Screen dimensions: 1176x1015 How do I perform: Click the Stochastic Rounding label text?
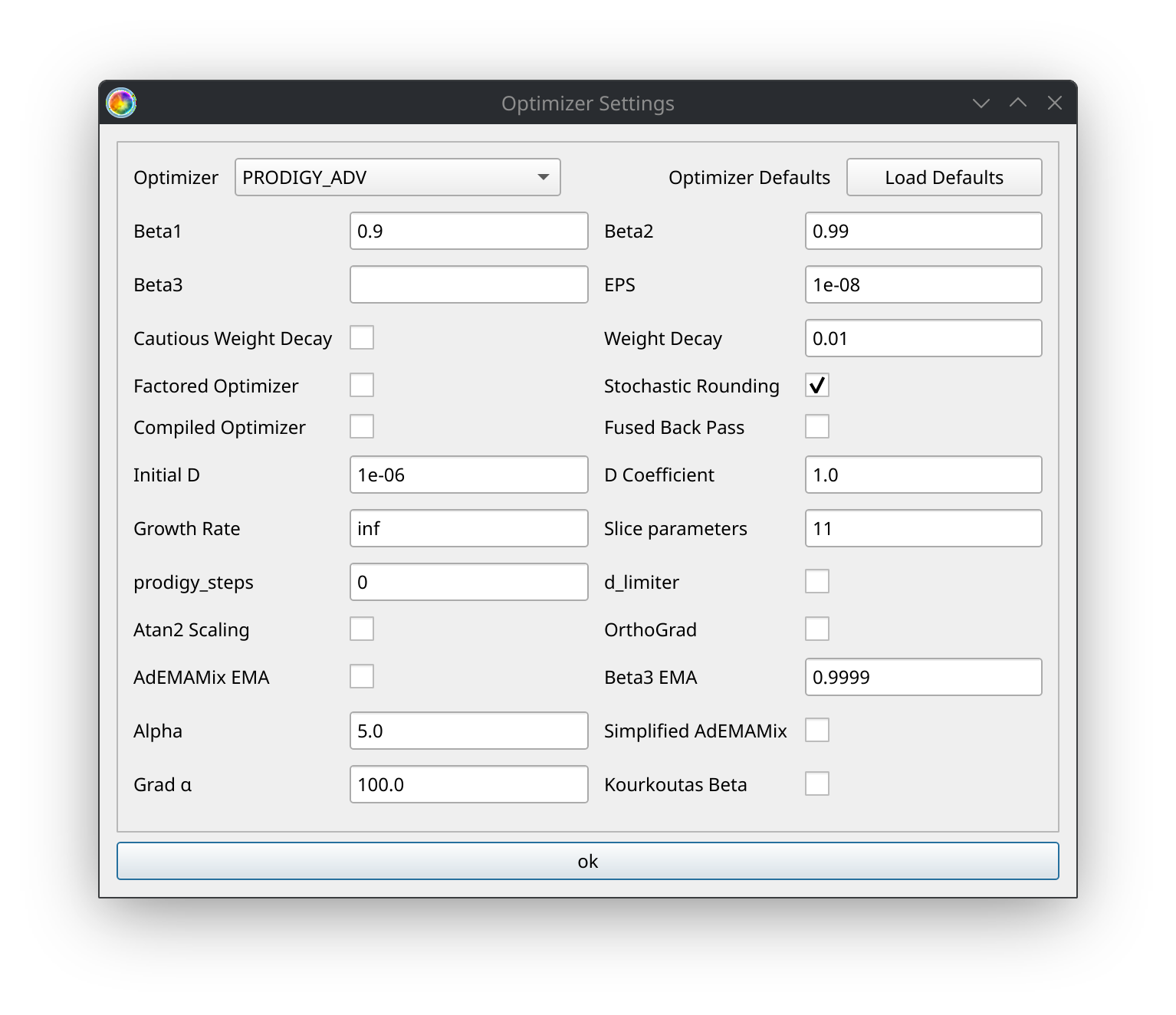(691, 386)
